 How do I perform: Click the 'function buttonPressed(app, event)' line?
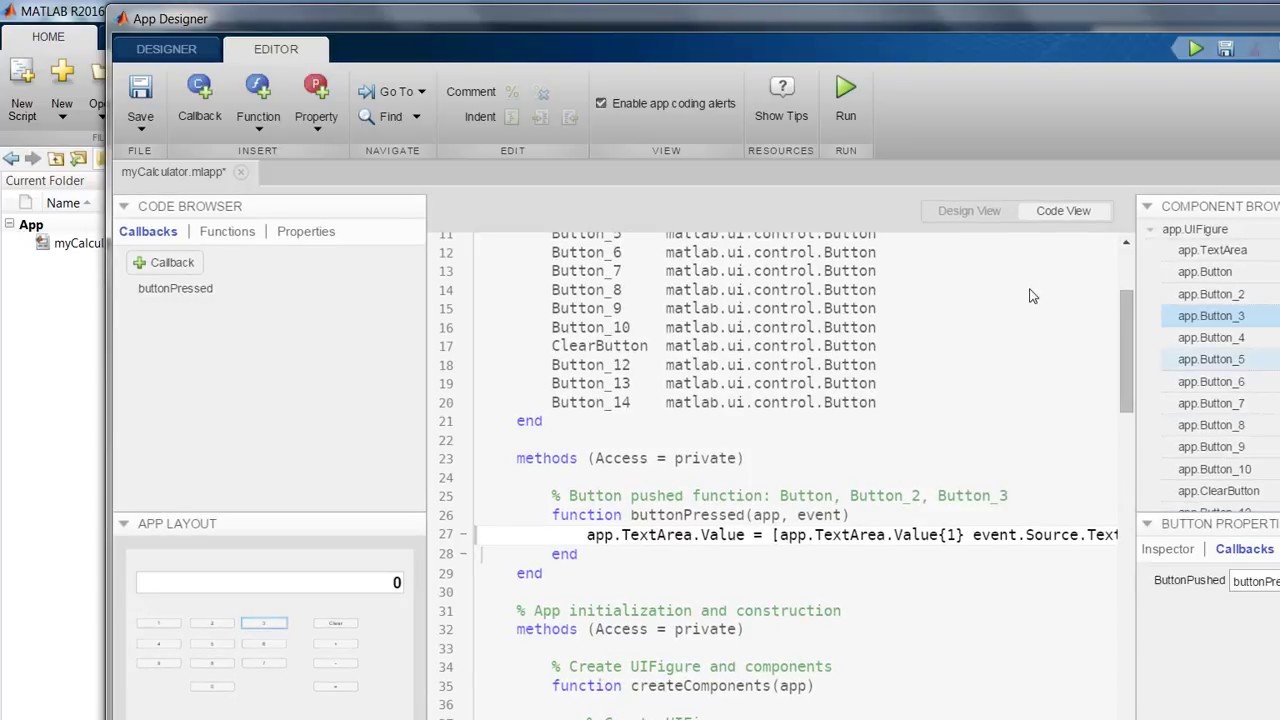click(x=700, y=515)
